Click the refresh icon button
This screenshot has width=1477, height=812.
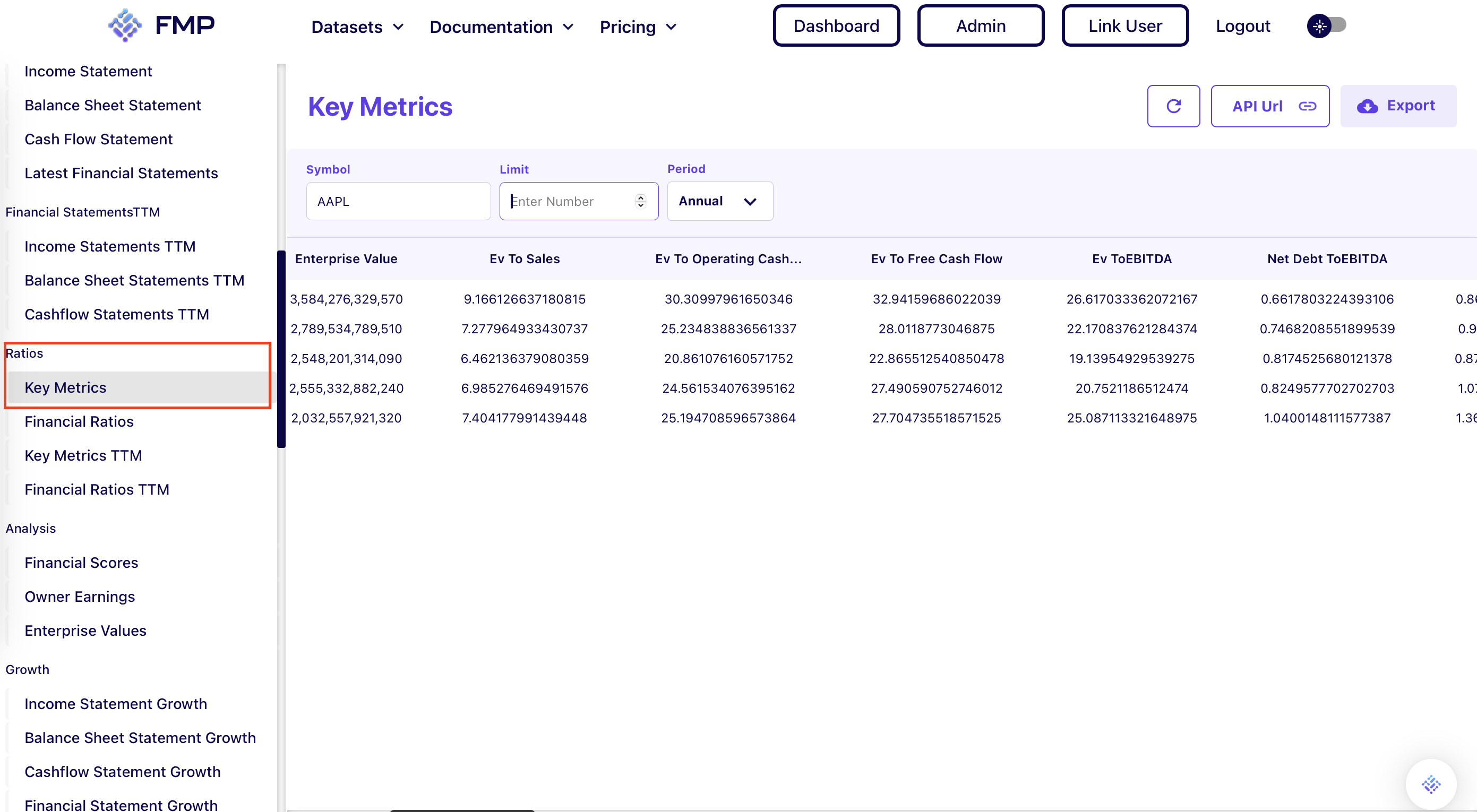[1173, 106]
